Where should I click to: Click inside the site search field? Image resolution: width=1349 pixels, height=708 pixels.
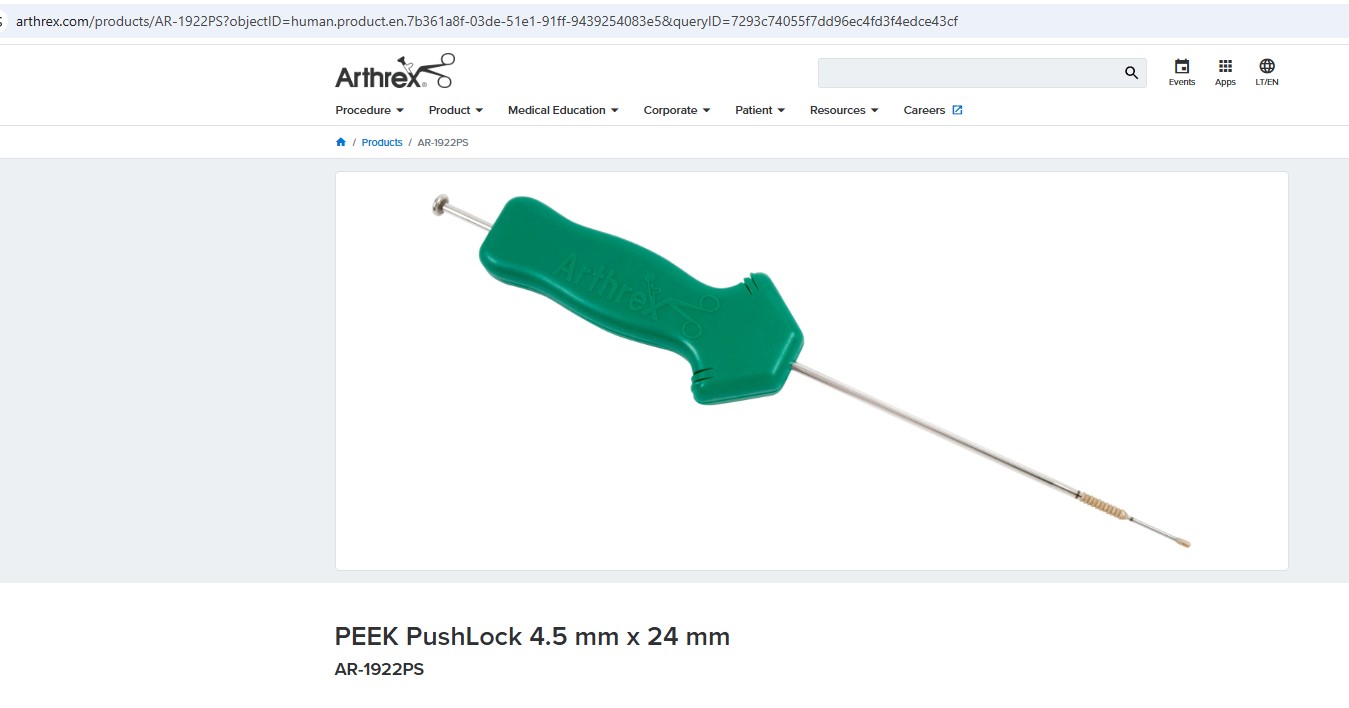(970, 73)
